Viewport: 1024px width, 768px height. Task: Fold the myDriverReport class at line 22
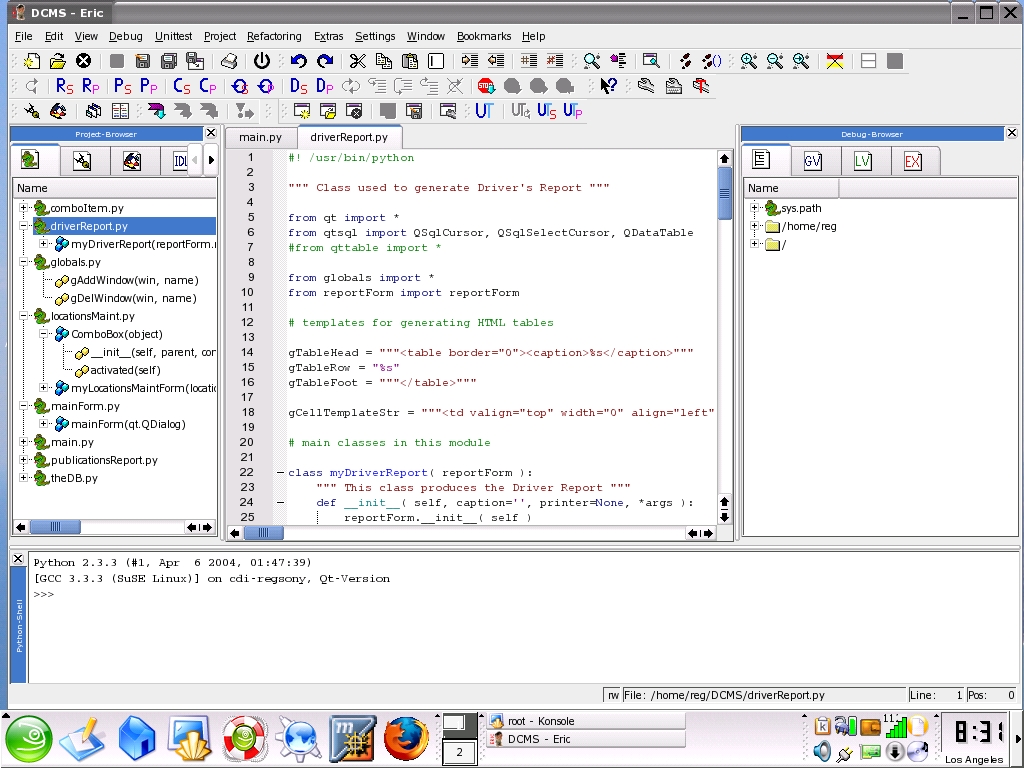(x=280, y=473)
